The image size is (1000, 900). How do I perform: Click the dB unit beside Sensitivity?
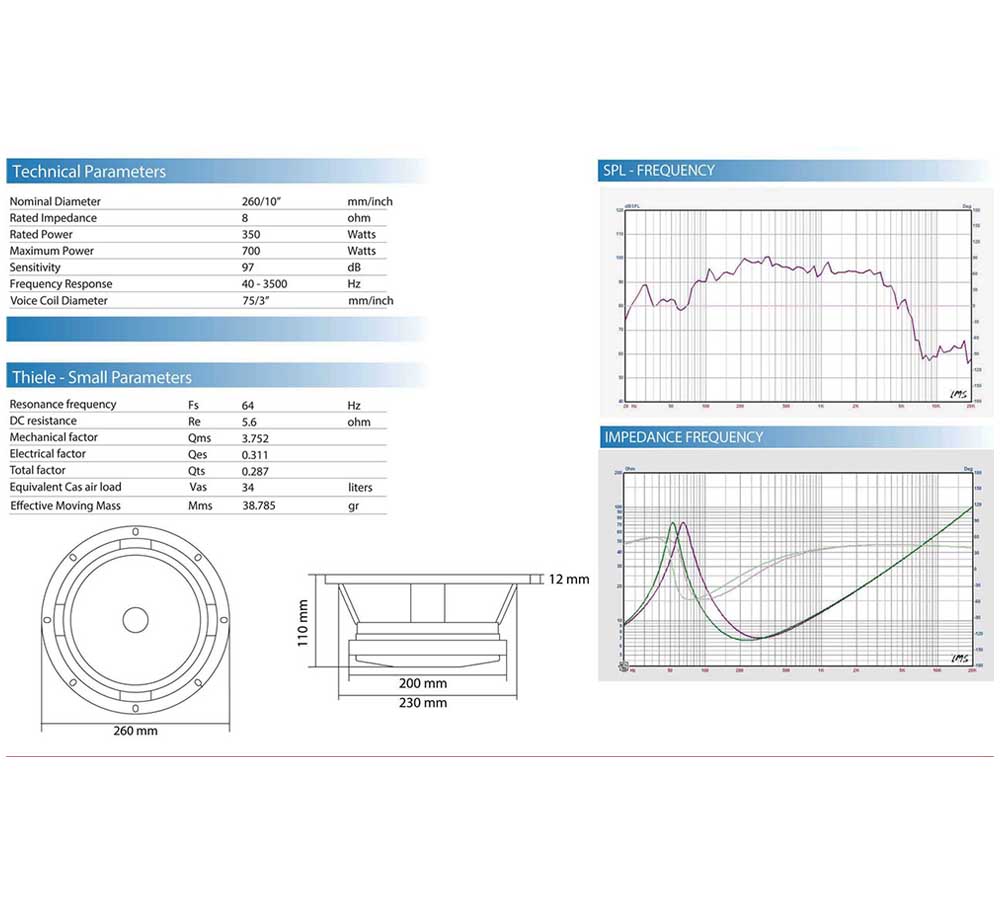coord(354,268)
